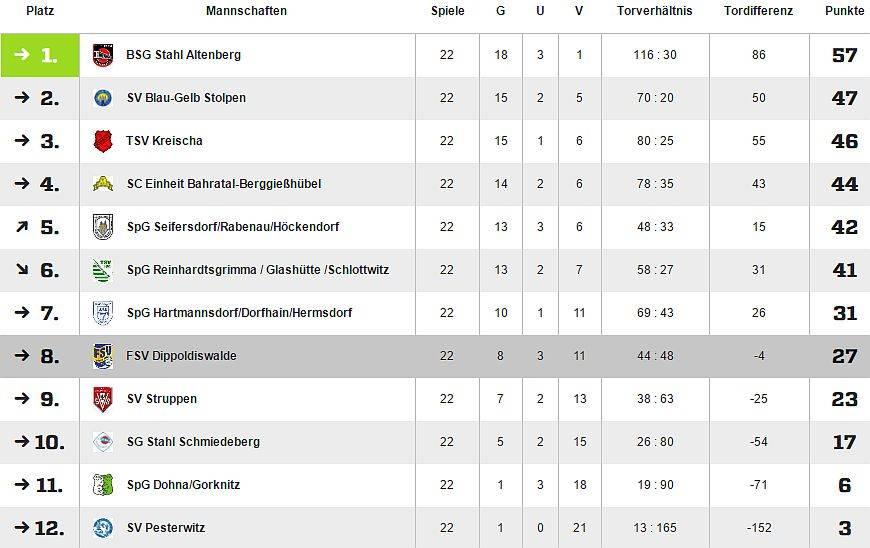Open SpG Reinhardtsgrimma / Glashütte / Schlottwitz team

click(x=258, y=270)
